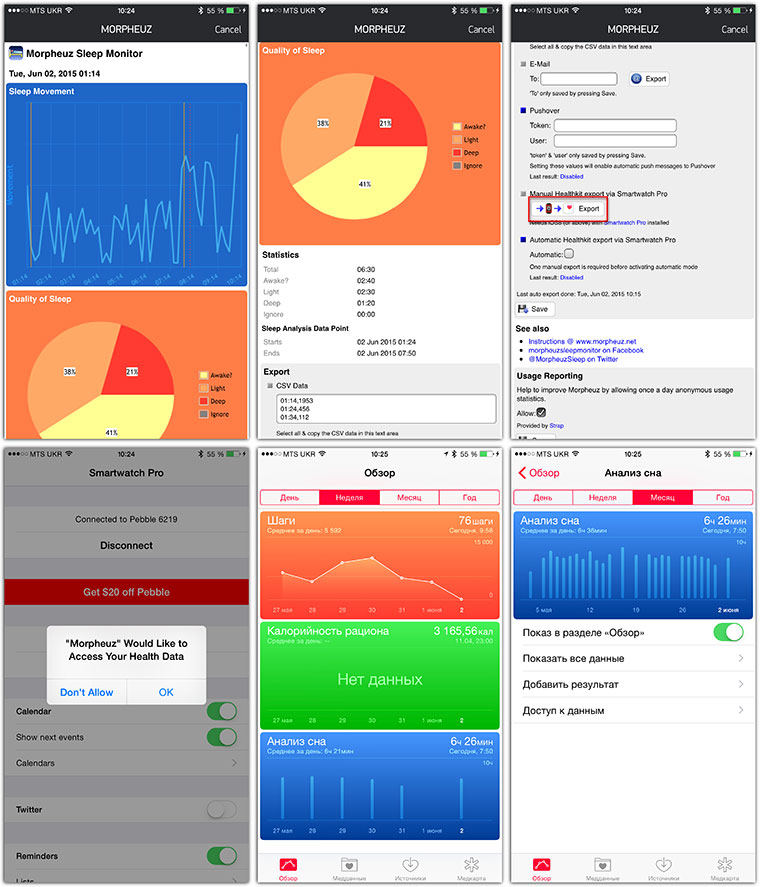Select День tab on Анализ сна detail screen

[x=543, y=497]
